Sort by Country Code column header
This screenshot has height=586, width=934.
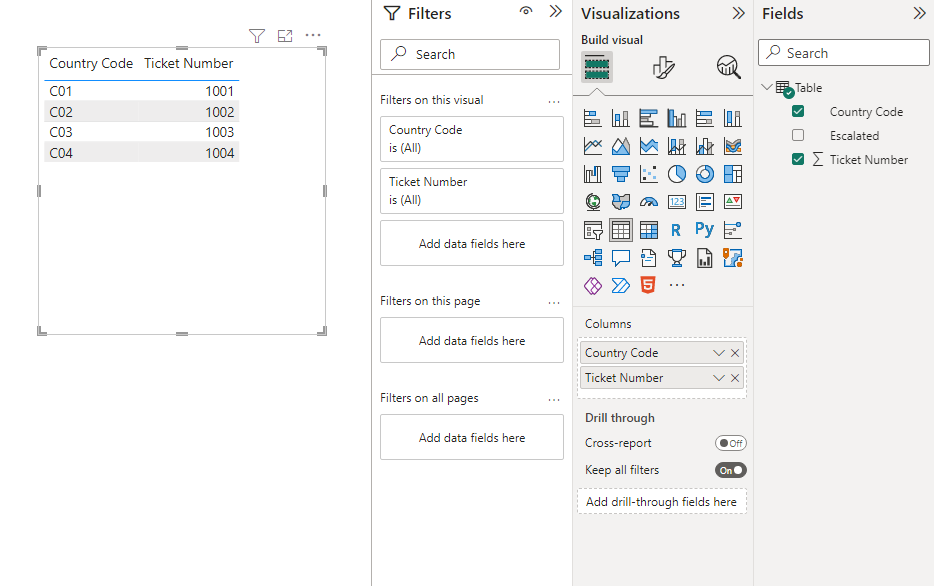[91, 63]
